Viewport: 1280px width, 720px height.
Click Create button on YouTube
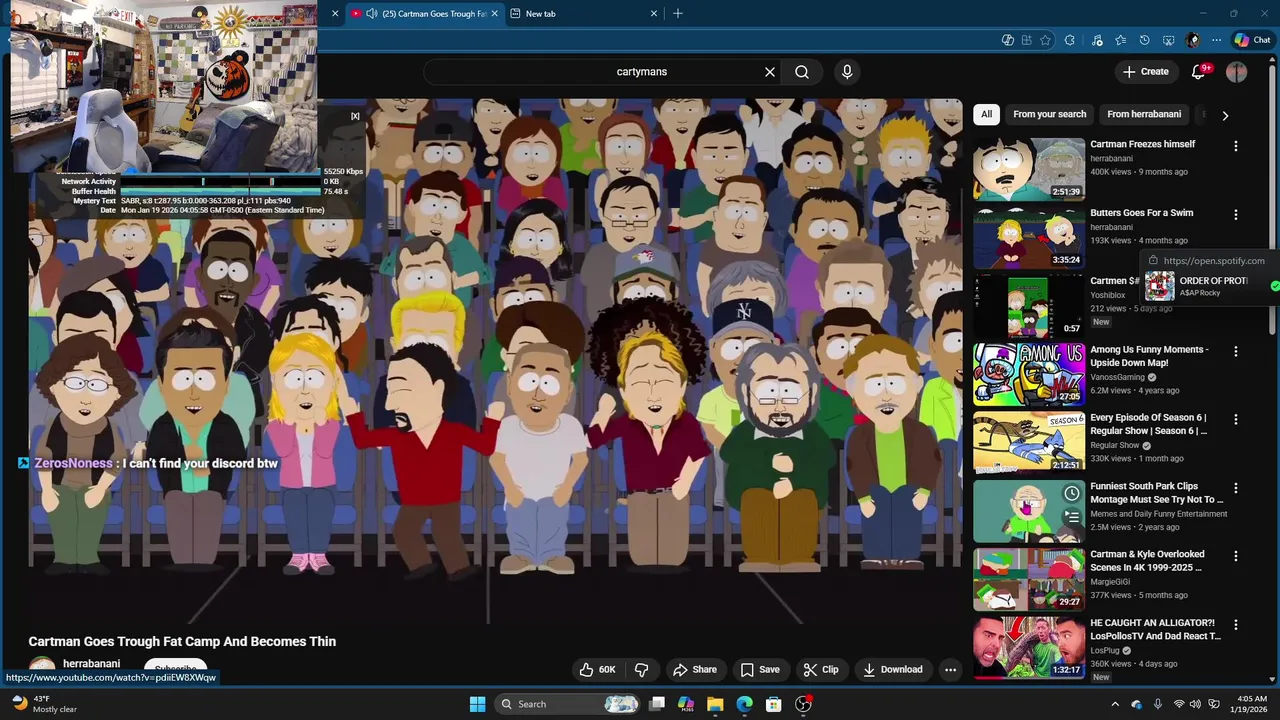tap(1145, 72)
